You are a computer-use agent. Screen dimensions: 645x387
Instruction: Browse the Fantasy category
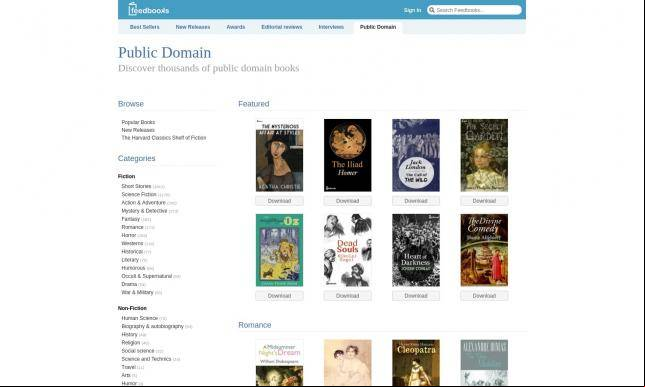click(131, 219)
